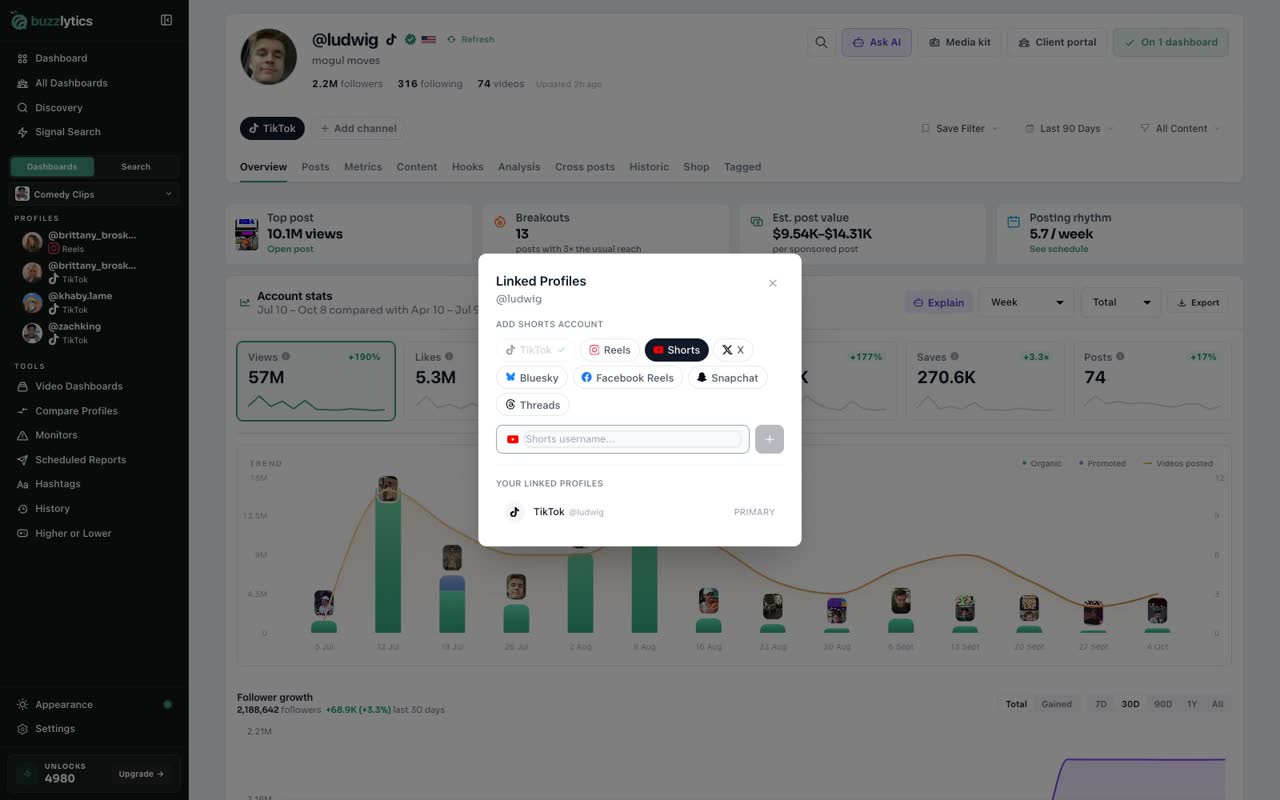Select the @khaby.lame profile
The width and height of the screenshot is (1280, 800).
pos(94,302)
